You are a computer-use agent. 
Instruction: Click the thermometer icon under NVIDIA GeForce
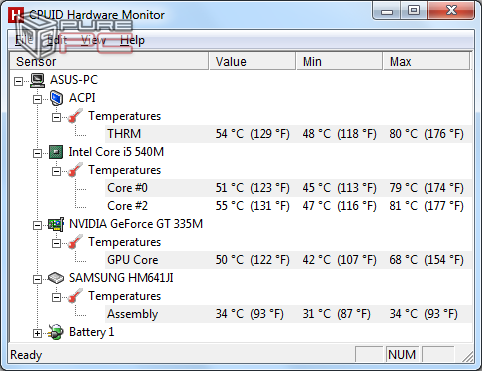[x=75, y=242]
